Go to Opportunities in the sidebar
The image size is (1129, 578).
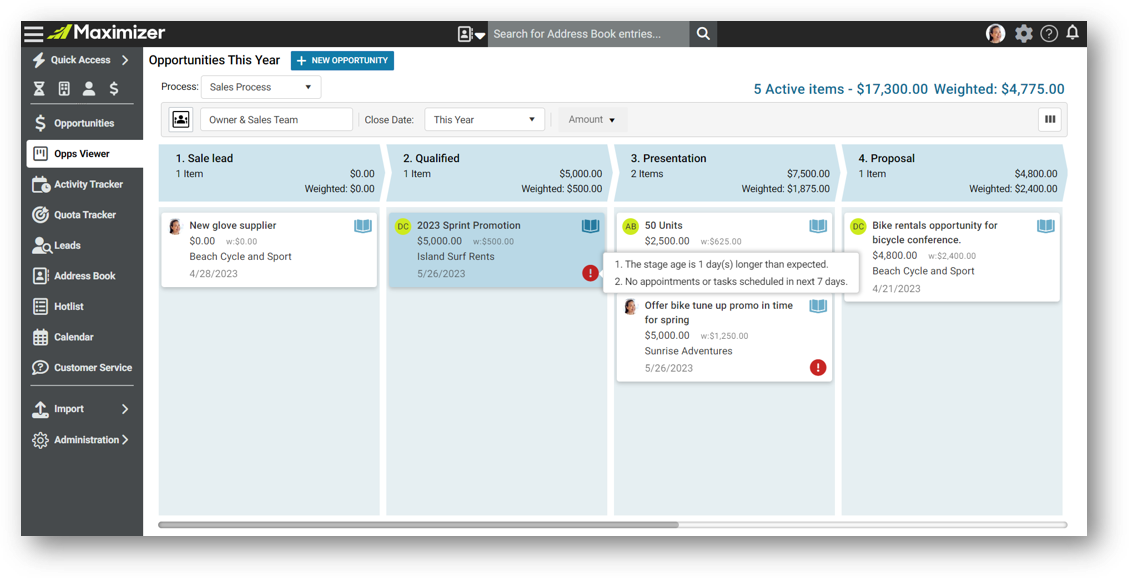point(83,123)
